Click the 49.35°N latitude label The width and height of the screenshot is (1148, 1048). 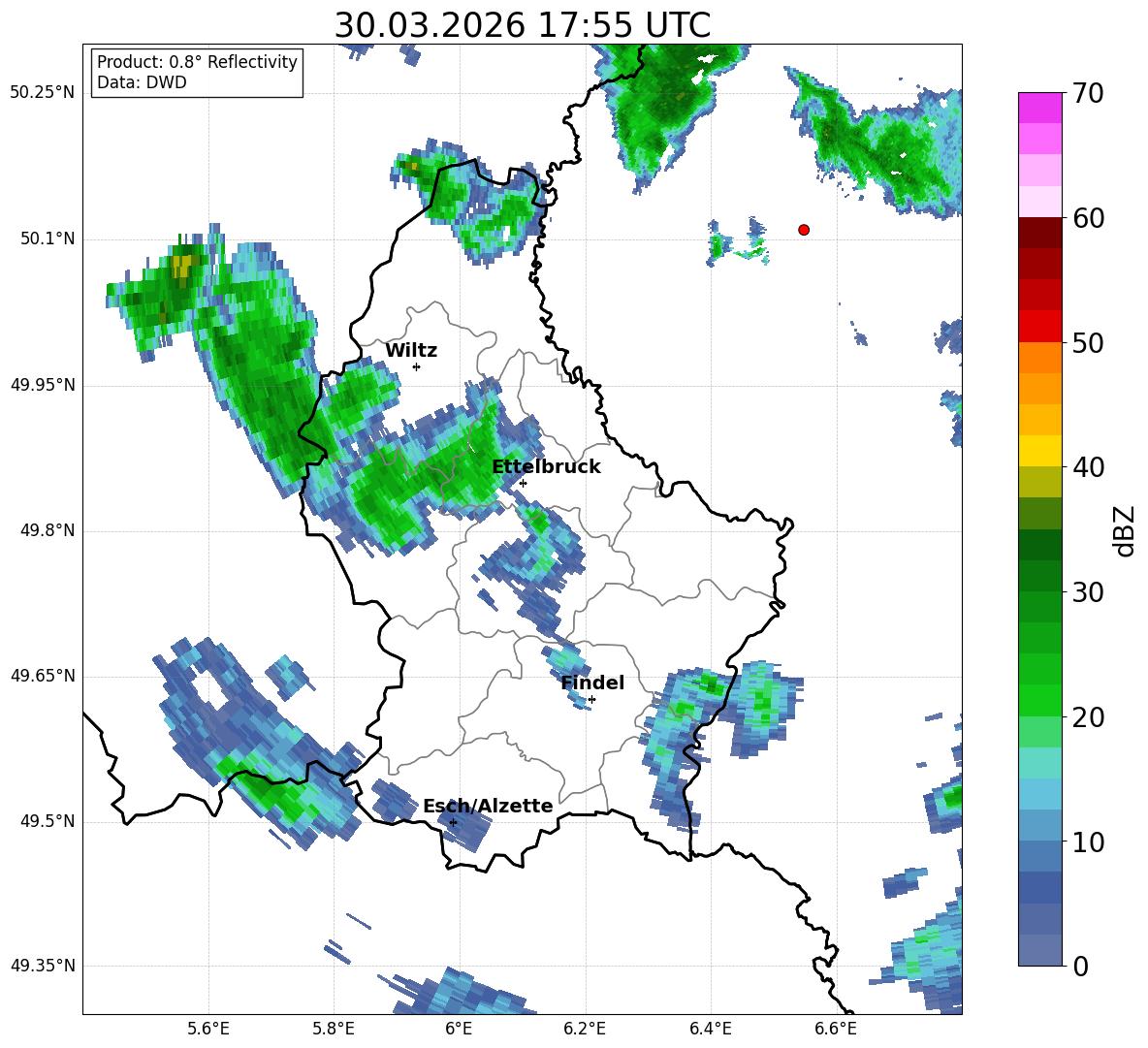43,966
